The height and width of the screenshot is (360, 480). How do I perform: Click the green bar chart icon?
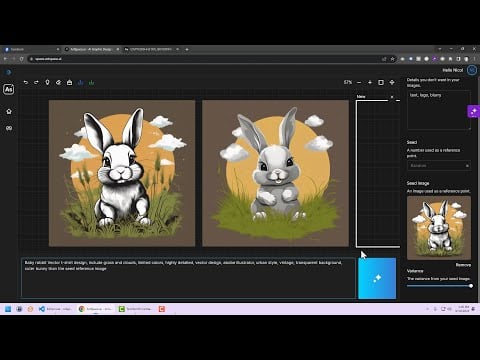tap(91, 82)
